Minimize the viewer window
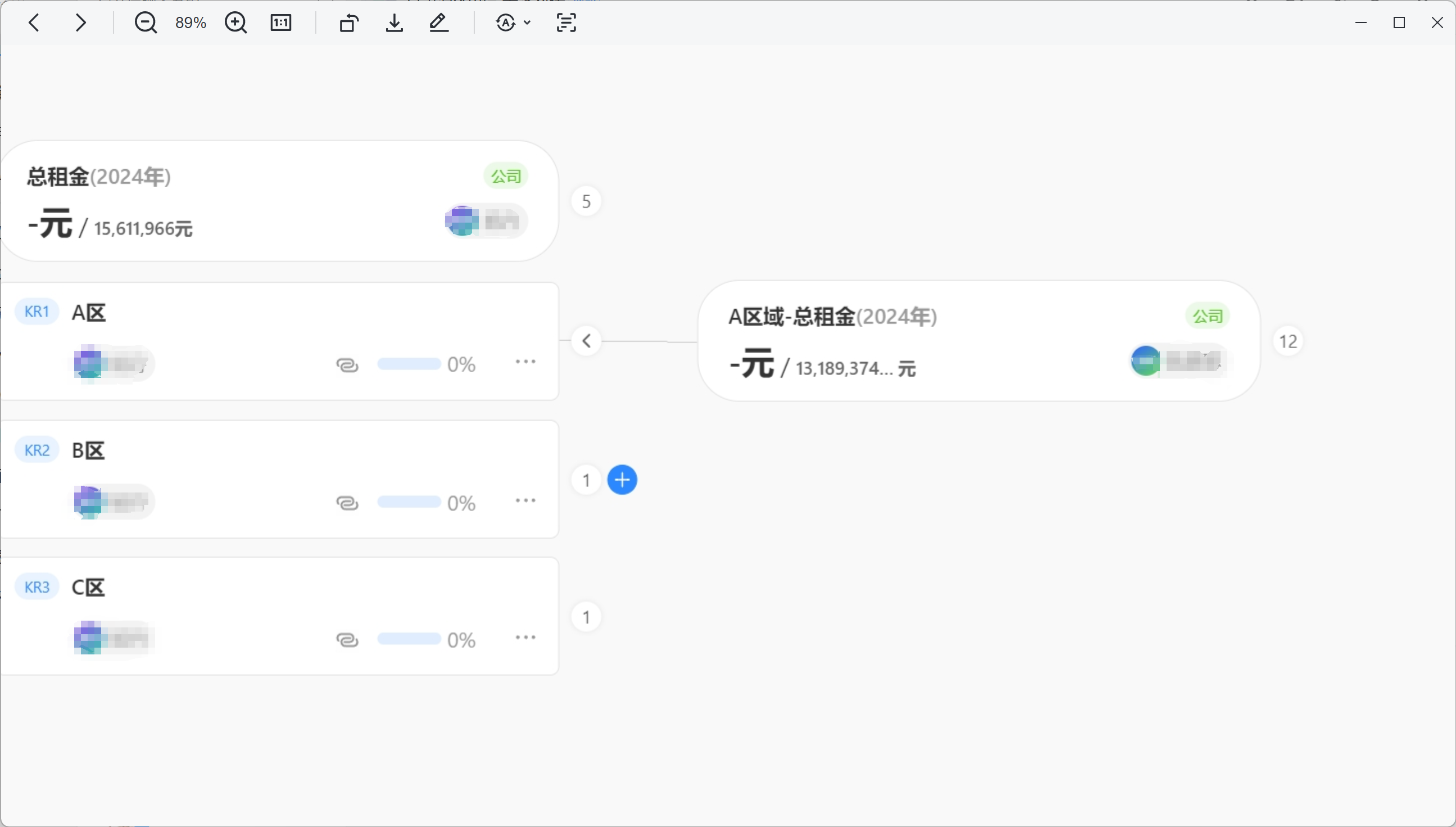 click(1360, 22)
